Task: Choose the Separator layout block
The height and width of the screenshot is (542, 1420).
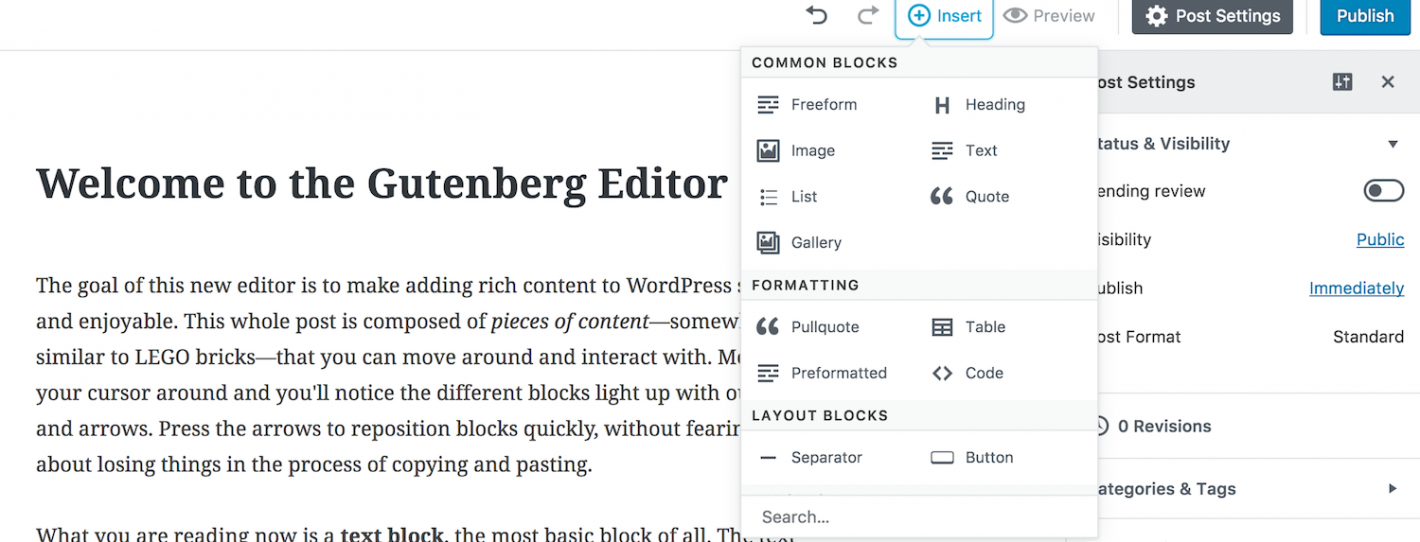Action: 810,458
